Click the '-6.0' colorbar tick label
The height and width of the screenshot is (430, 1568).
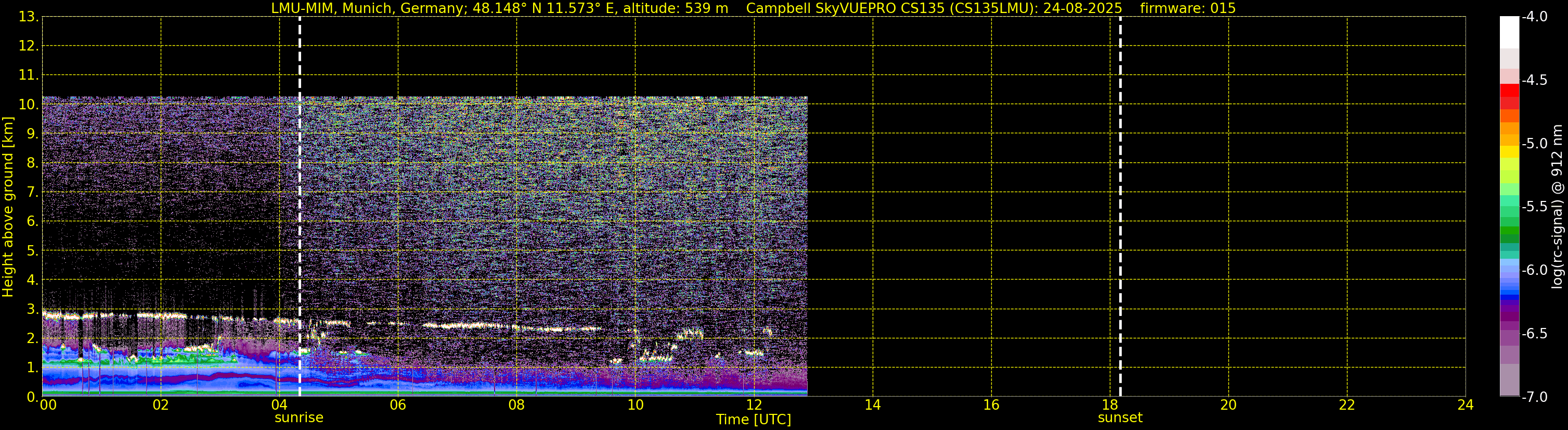[x=1535, y=270]
